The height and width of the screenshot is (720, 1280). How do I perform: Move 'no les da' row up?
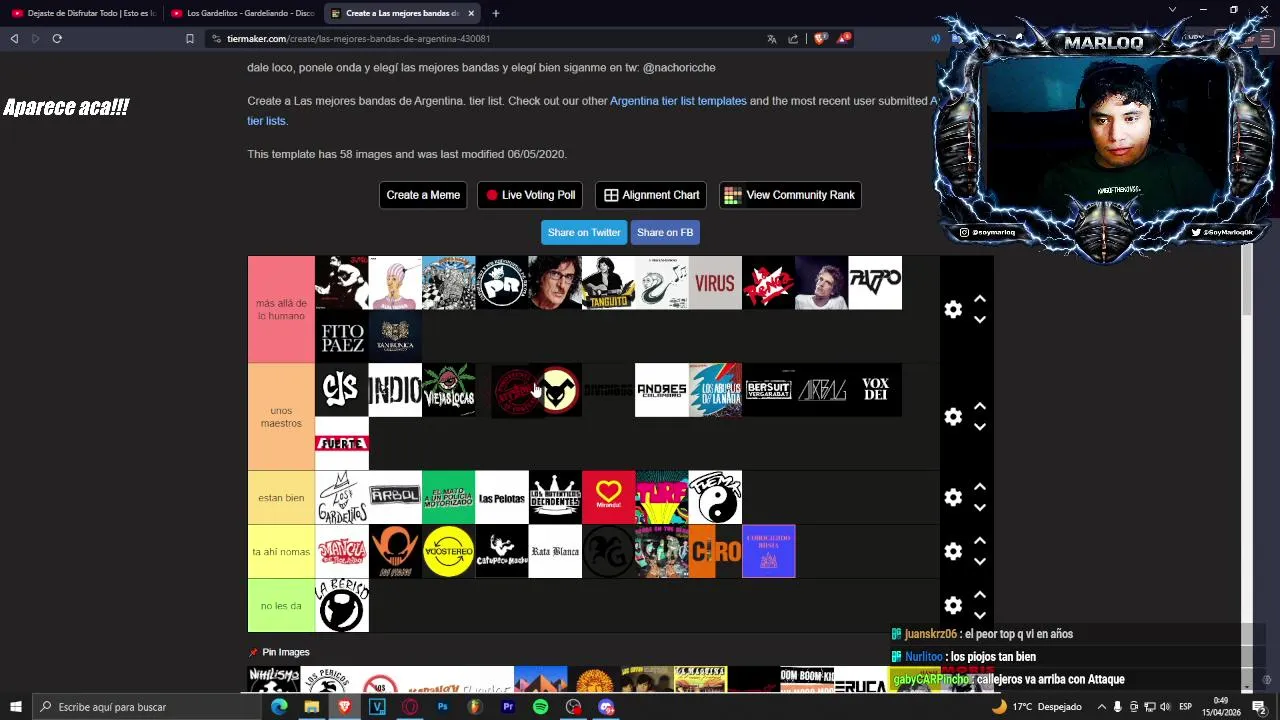coord(980,595)
